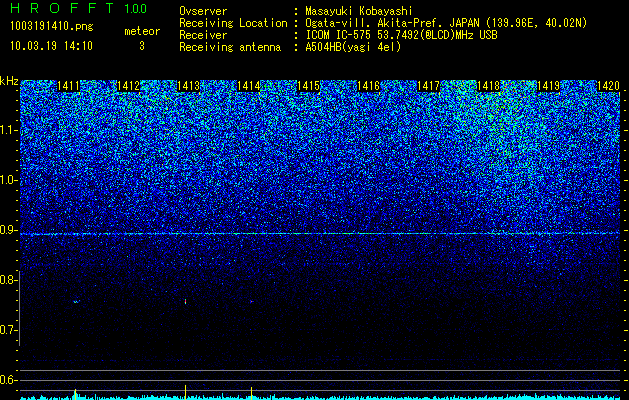Select the ICOM IC-575 receiver description
The image size is (629, 400).
coord(401,35)
